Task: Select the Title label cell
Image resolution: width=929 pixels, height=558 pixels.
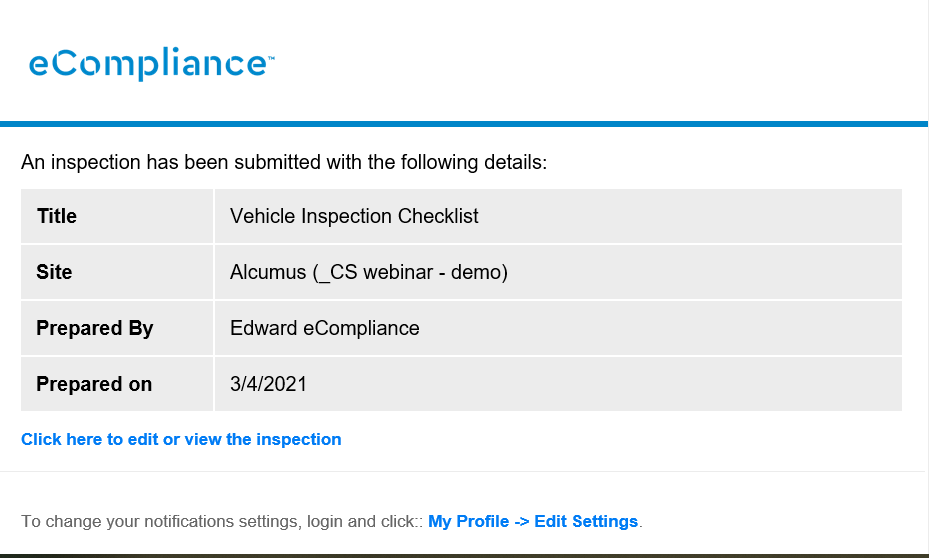Action: tap(117, 216)
